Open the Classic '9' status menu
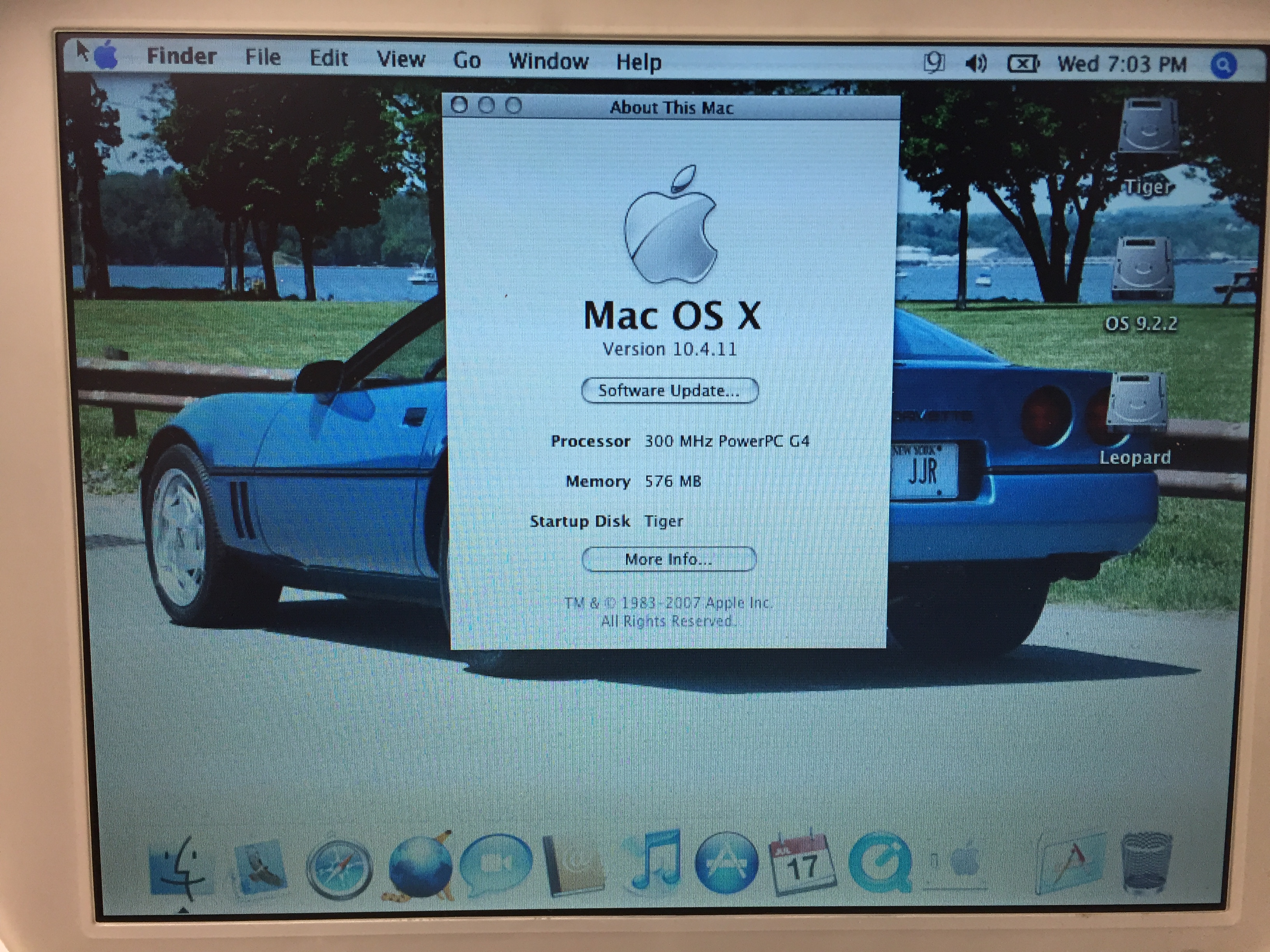This screenshot has width=1270, height=952. pyautogui.click(x=933, y=63)
